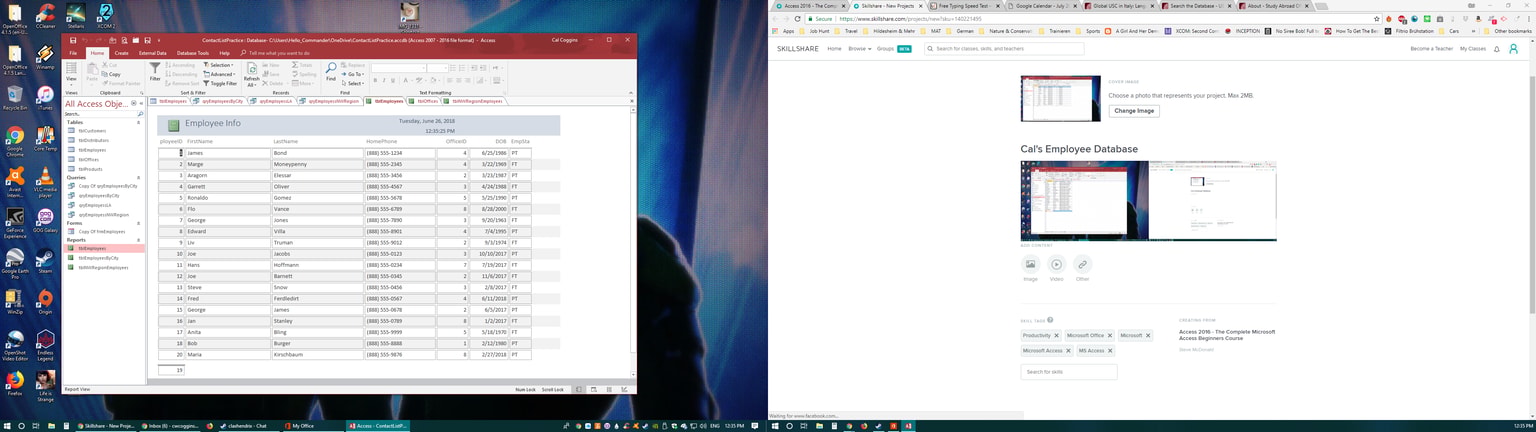Open the Selection dropdown in Sort & Filter
Image resolution: width=1536 pixels, height=432 pixels.
(219, 65)
